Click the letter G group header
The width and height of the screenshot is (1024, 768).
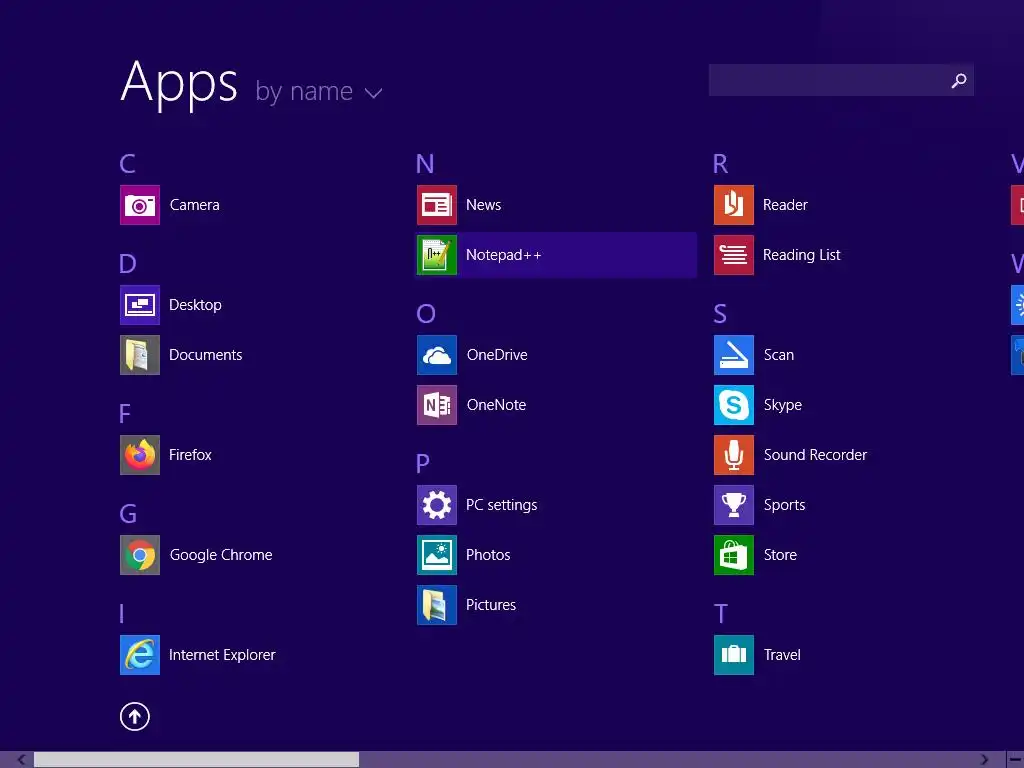[128, 514]
